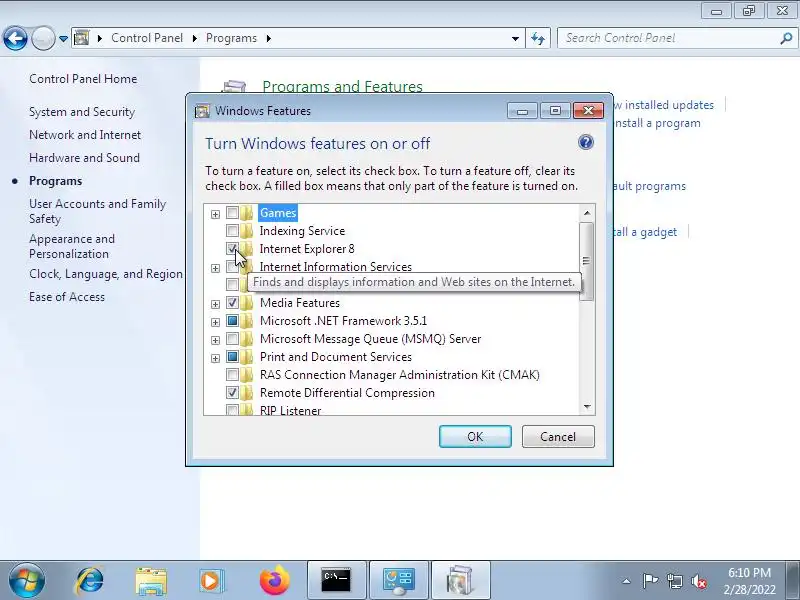The height and width of the screenshot is (600, 800).
Task: Click features list scroll up arrow
Action: [x=587, y=213]
